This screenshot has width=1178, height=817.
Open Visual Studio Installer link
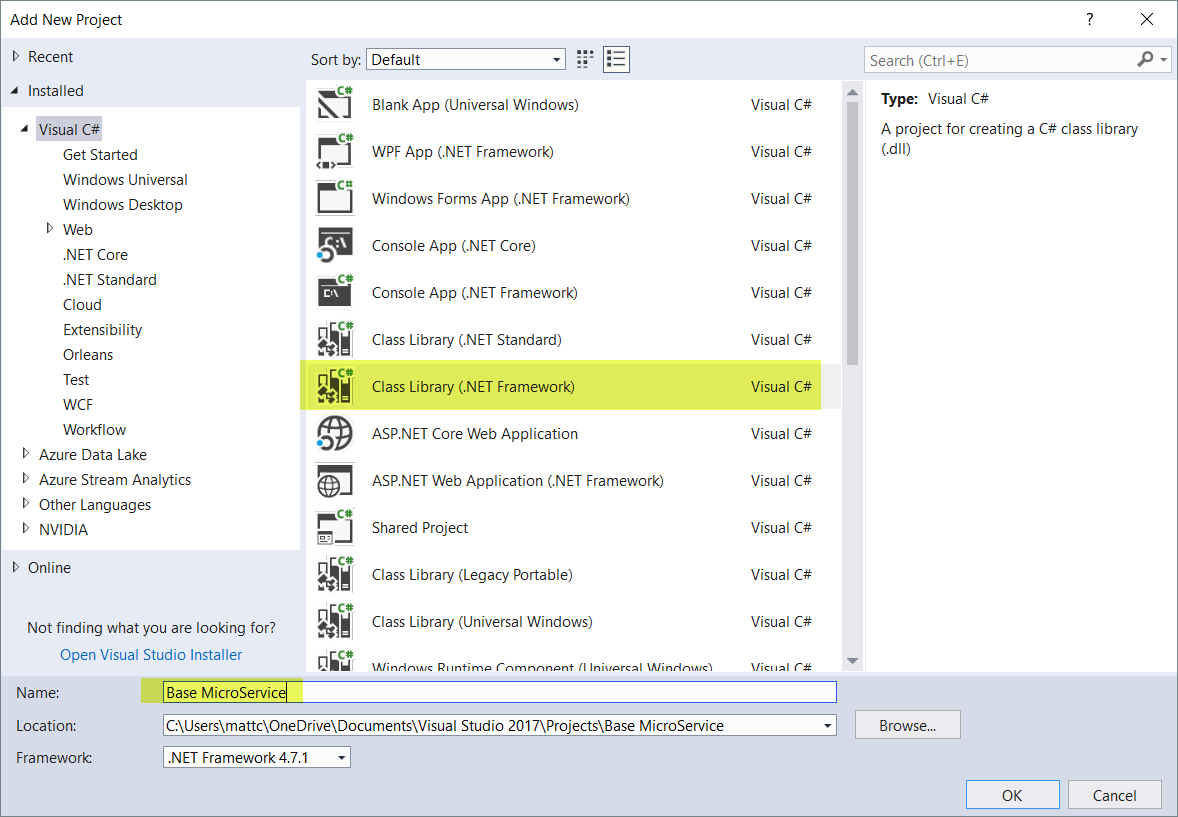tap(151, 655)
